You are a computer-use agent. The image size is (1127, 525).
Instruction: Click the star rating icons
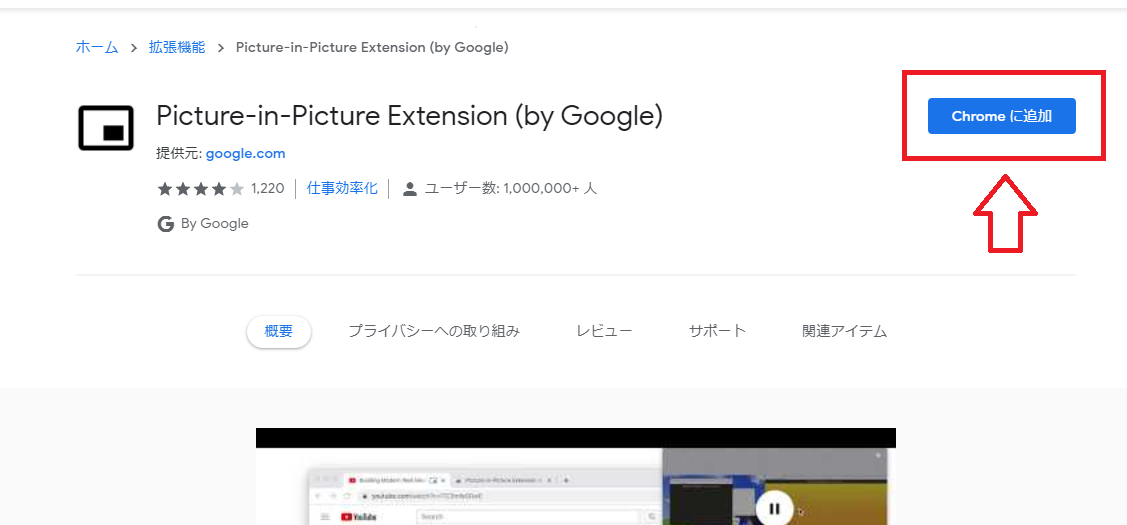[x=201, y=189]
